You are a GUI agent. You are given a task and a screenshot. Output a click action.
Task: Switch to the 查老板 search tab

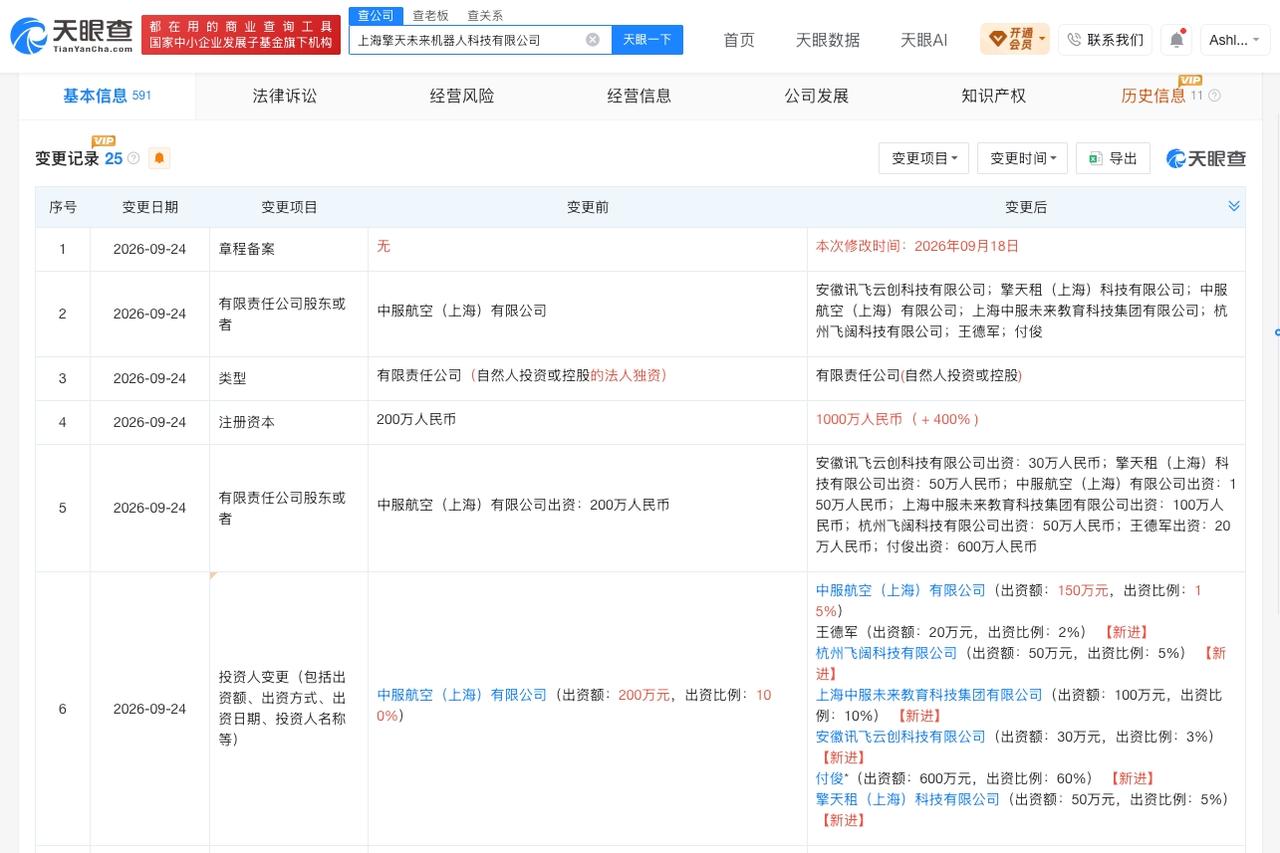[431, 16]
